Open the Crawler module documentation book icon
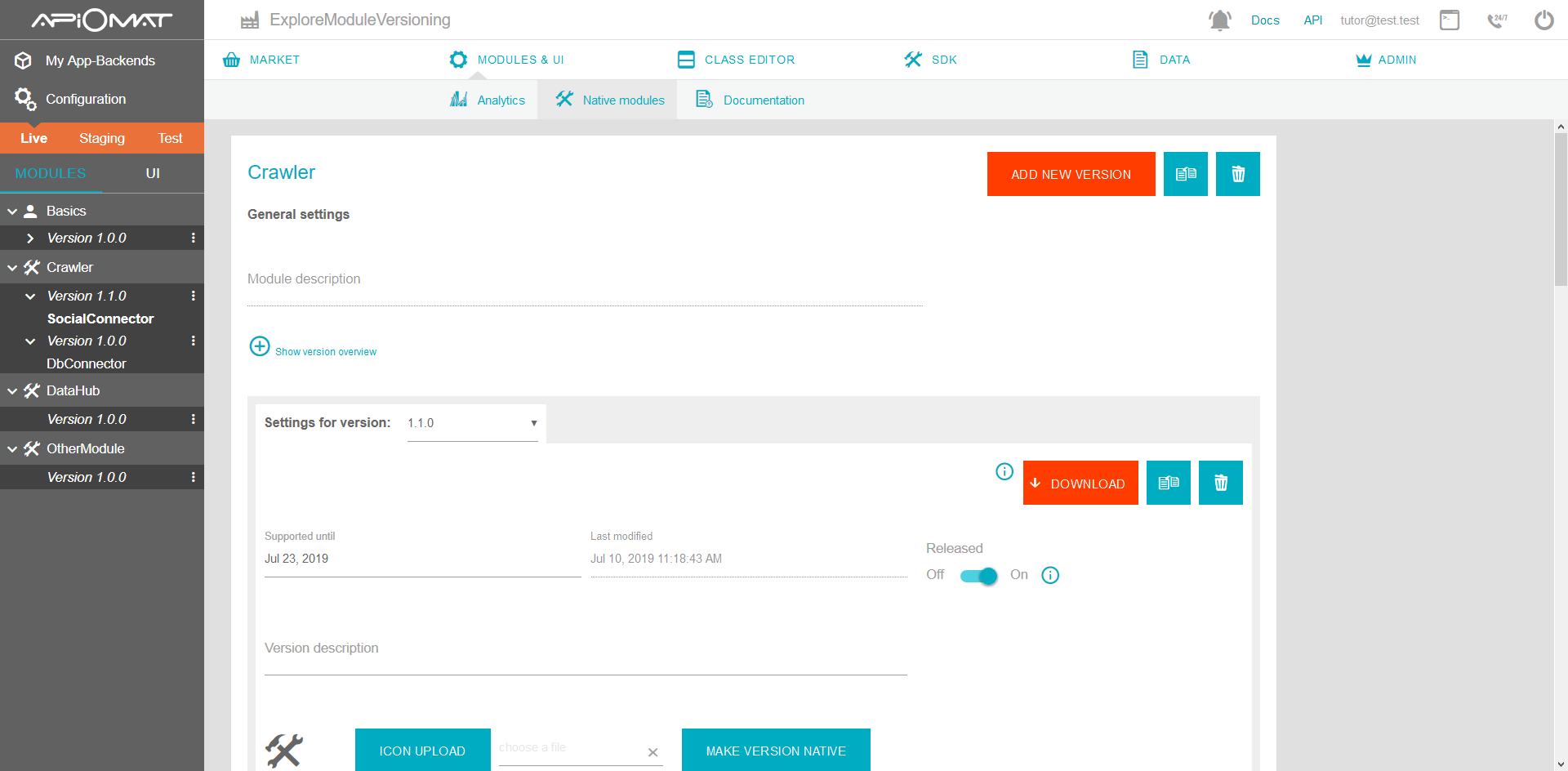Image resolution: width=1568 pixels, height=771 pixels. [x=1185, y=174]
